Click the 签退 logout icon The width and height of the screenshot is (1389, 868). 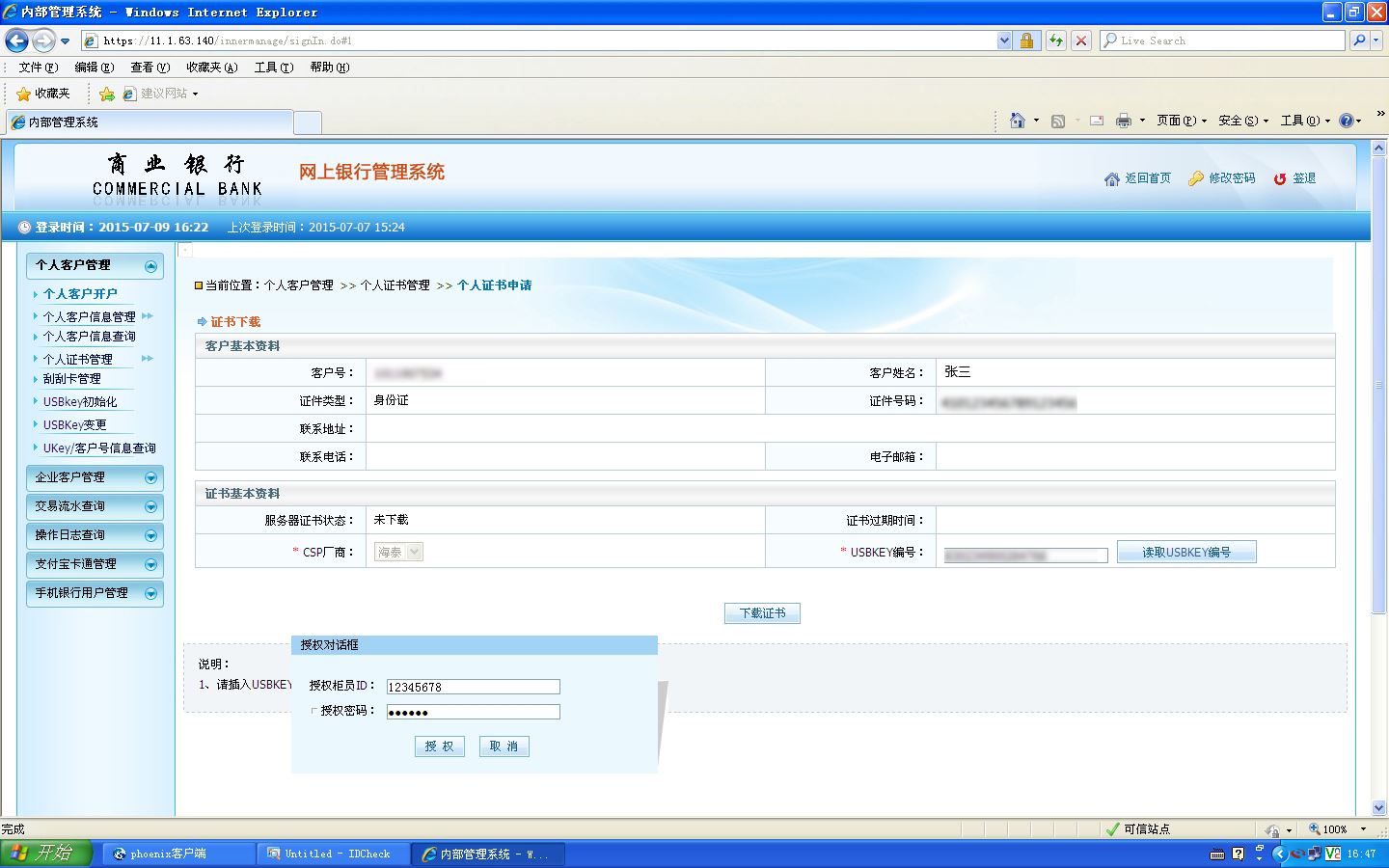click(1280, 178)
